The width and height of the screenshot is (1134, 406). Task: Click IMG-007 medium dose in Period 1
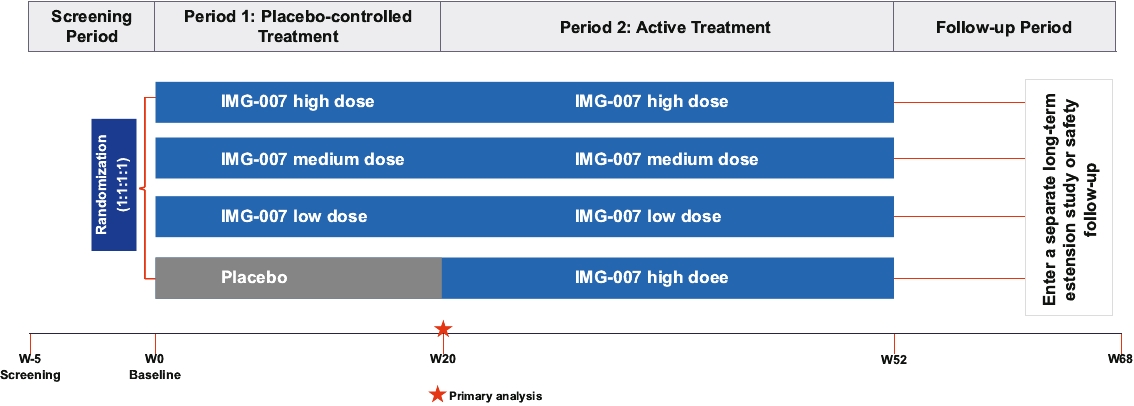[312, 159]
